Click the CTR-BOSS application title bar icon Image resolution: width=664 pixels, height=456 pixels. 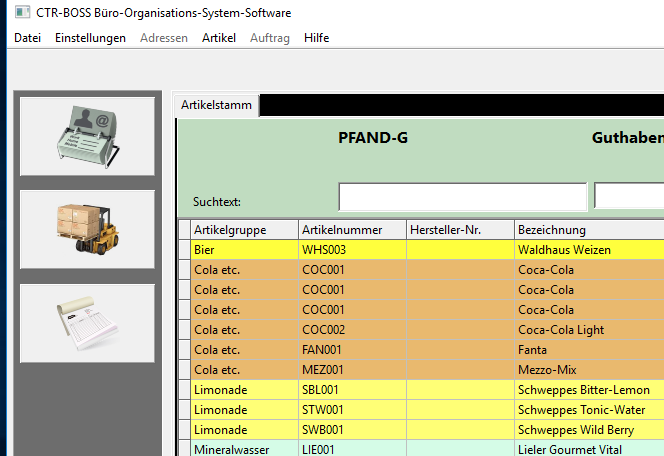(22, 12)
